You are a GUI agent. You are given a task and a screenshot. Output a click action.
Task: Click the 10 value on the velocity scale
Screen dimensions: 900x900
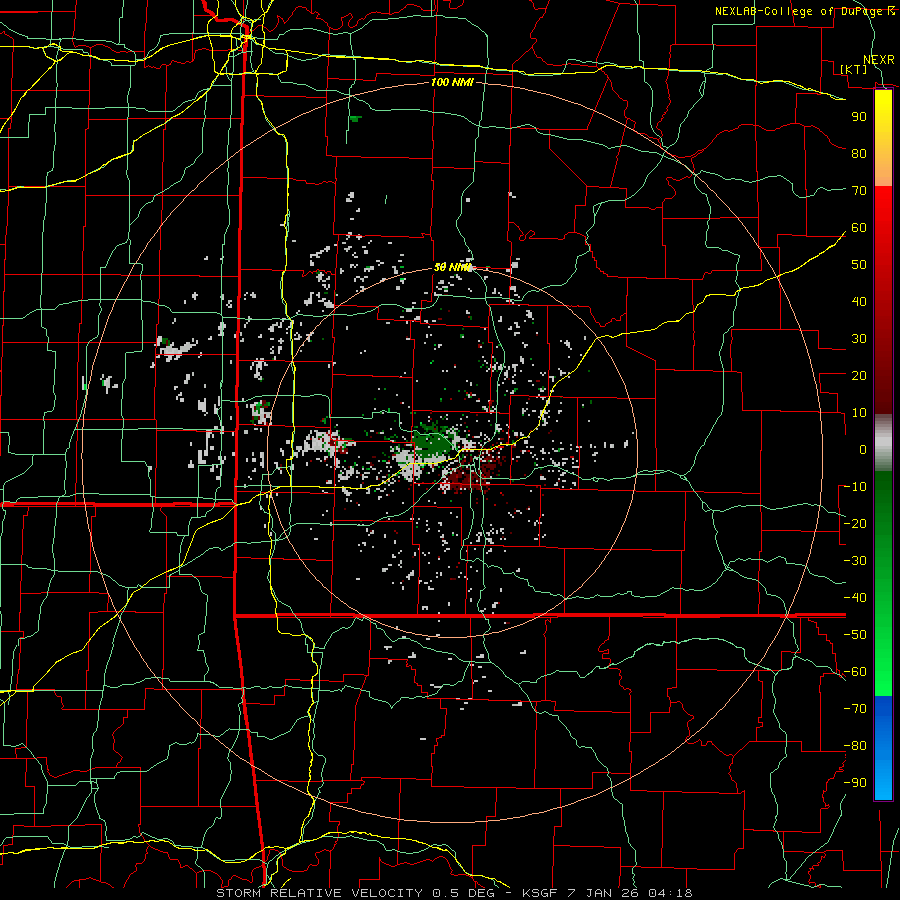tap(859, 413)
